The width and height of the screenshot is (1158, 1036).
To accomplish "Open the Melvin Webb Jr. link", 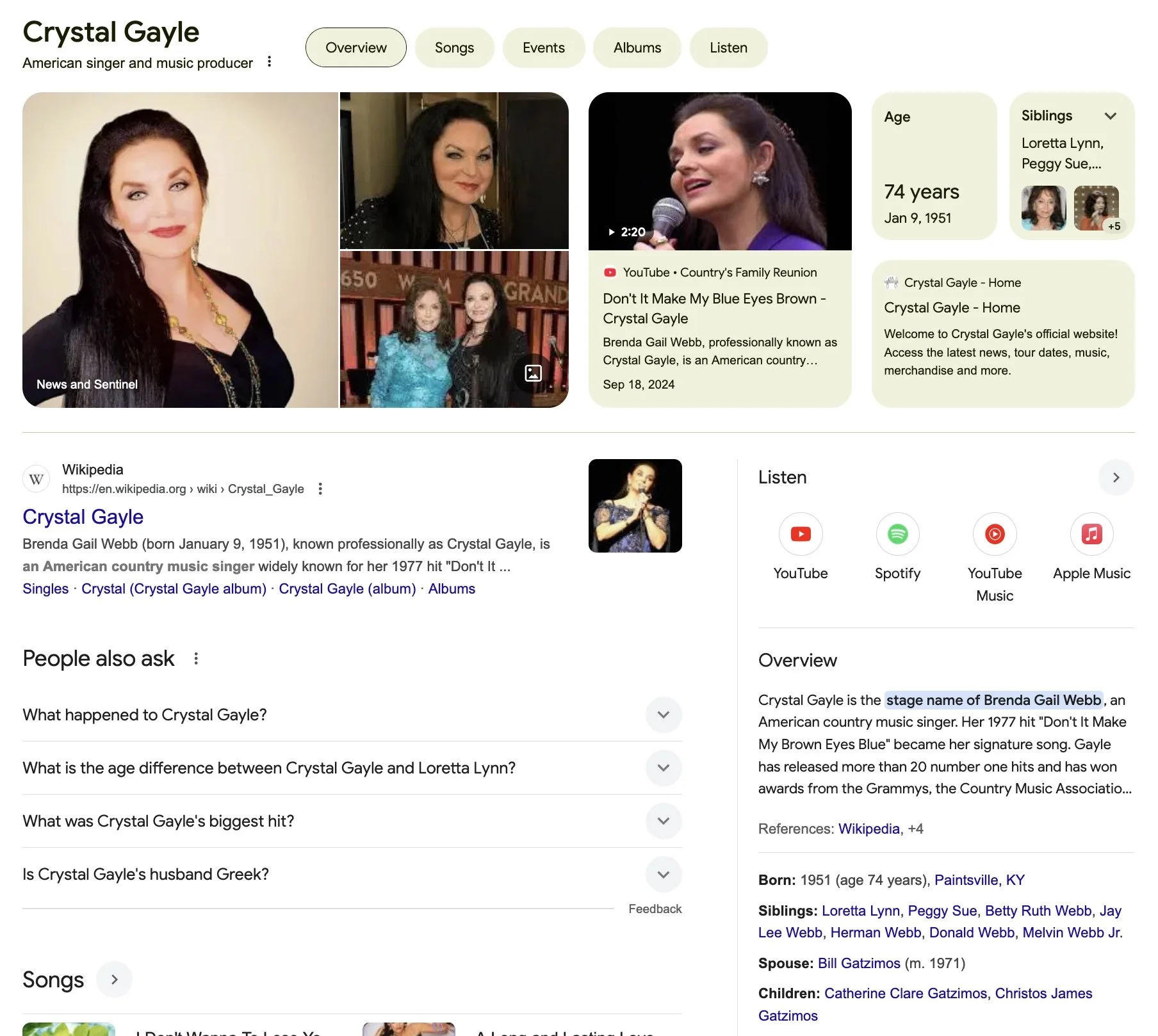I will (x=1072, y=932).
